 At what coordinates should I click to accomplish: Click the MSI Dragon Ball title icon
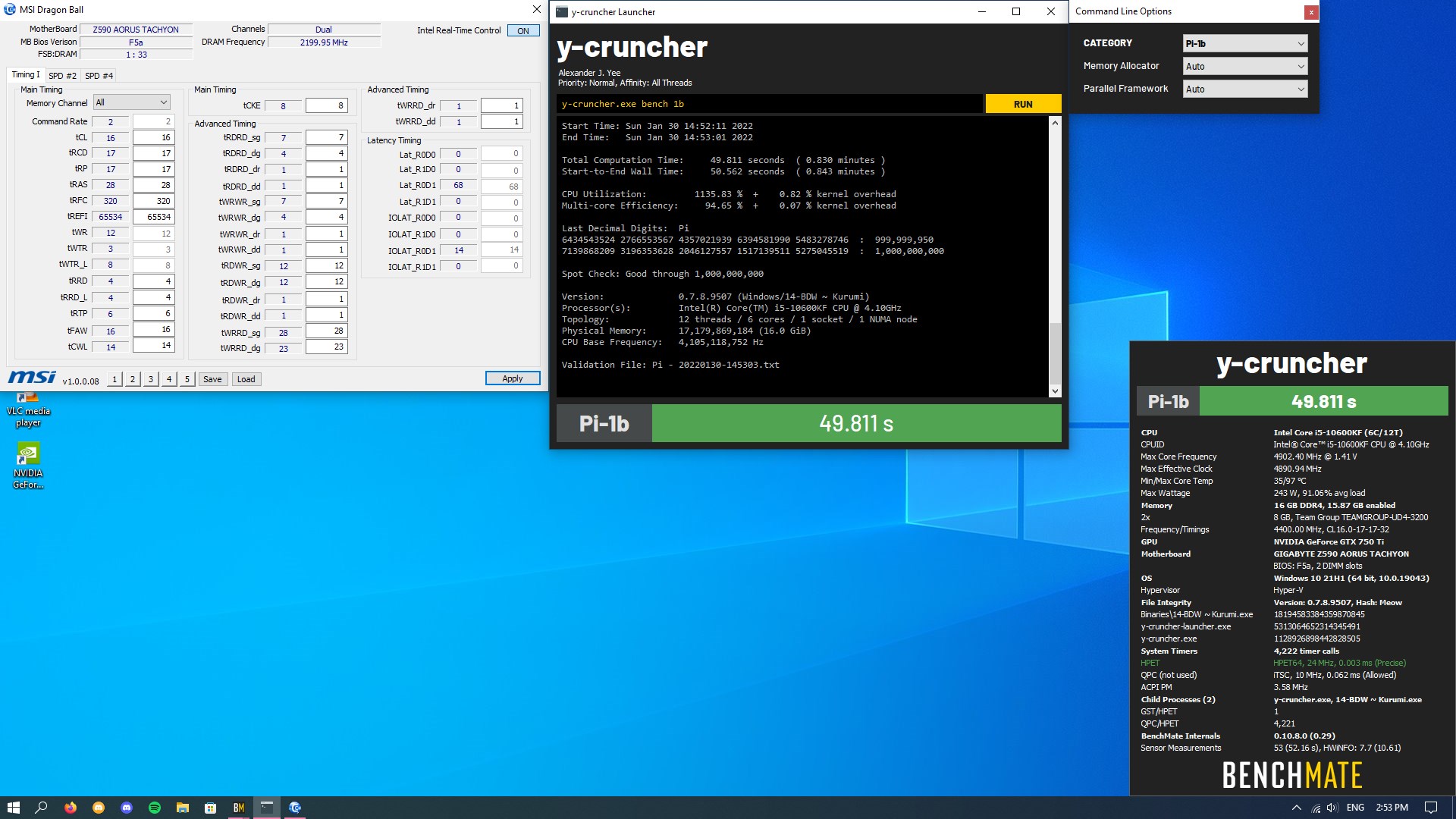click(x=10, y=10)
